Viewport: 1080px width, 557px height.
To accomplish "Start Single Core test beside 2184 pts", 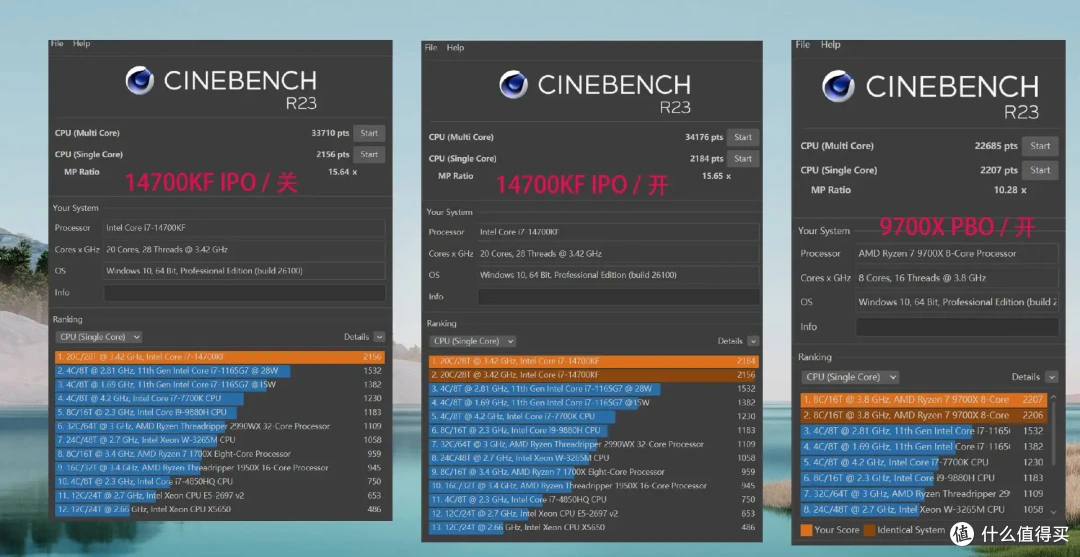I will [x=743, y=158].
